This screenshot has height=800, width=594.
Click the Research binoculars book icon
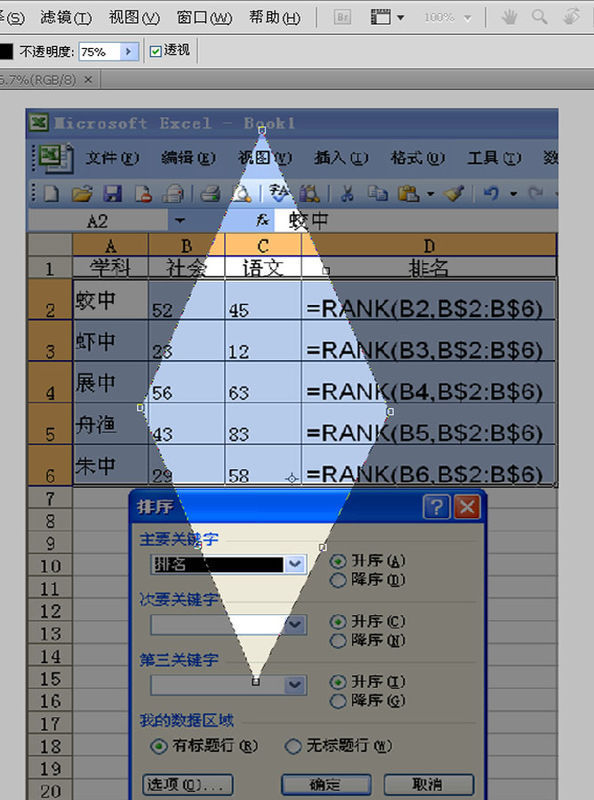[x=309, y=194]
